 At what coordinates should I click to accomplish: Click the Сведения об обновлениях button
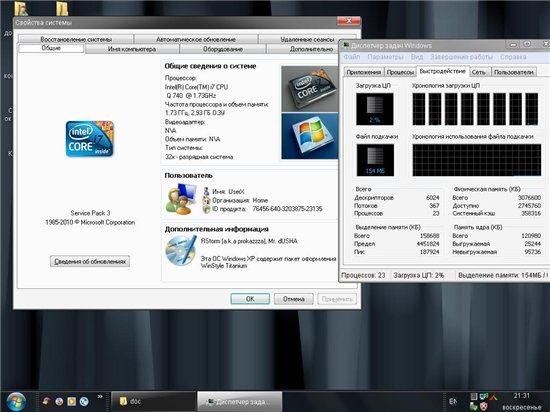pyautogui.click(x=90, y=261)
